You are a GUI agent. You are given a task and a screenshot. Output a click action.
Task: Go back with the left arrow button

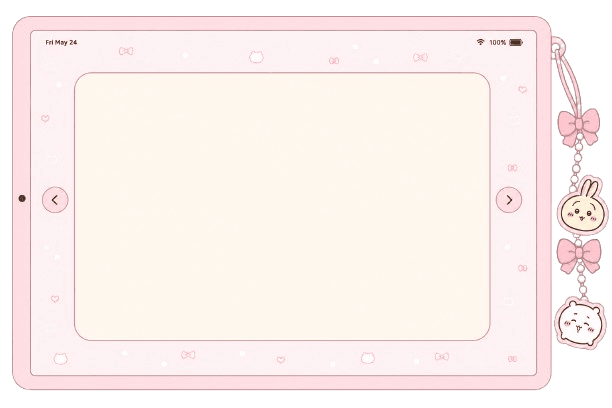tap(55, 200)
